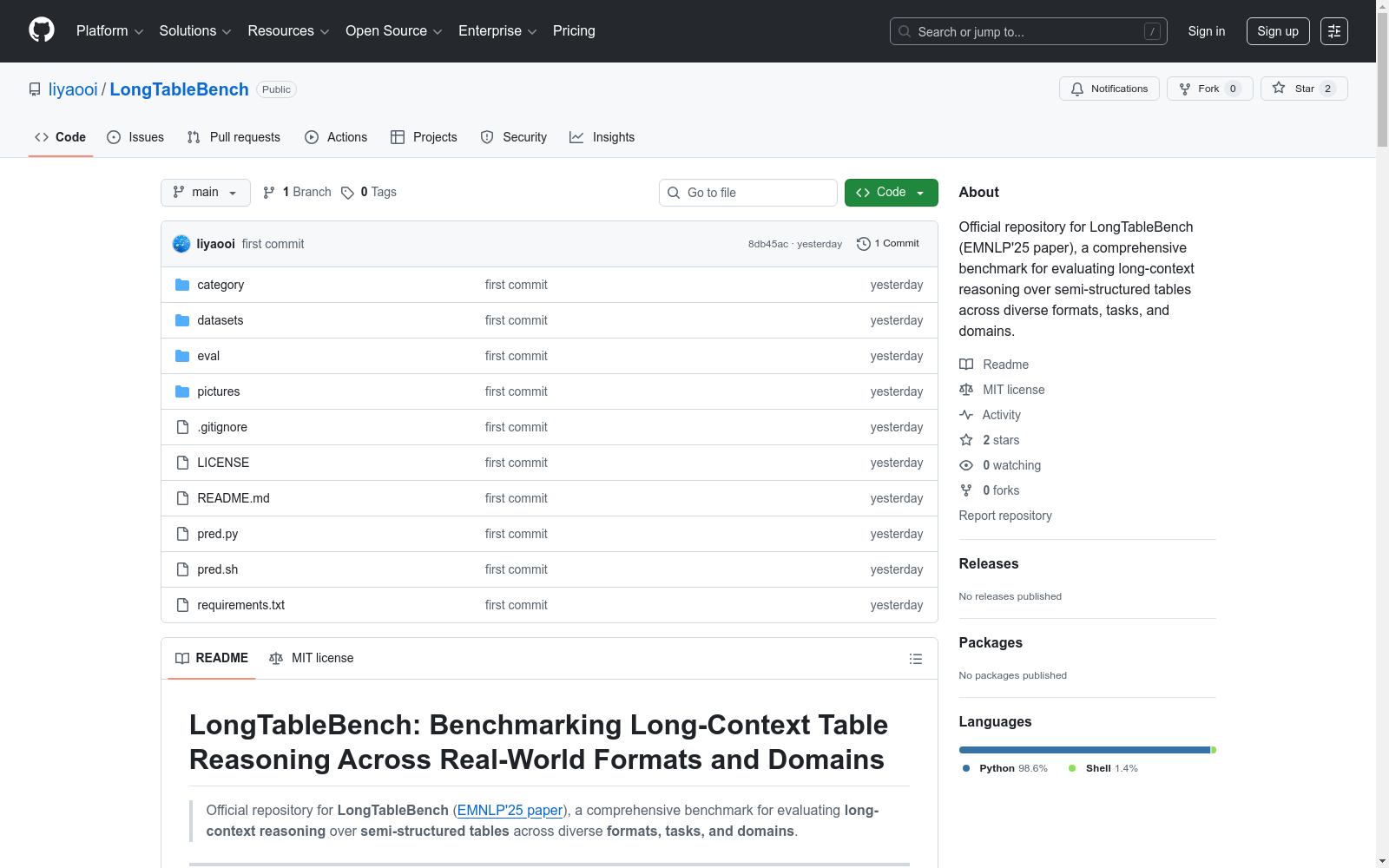Screen dimensions: 1389x868
Task: Click the pictures folder icon
Action: coord(182,391)
